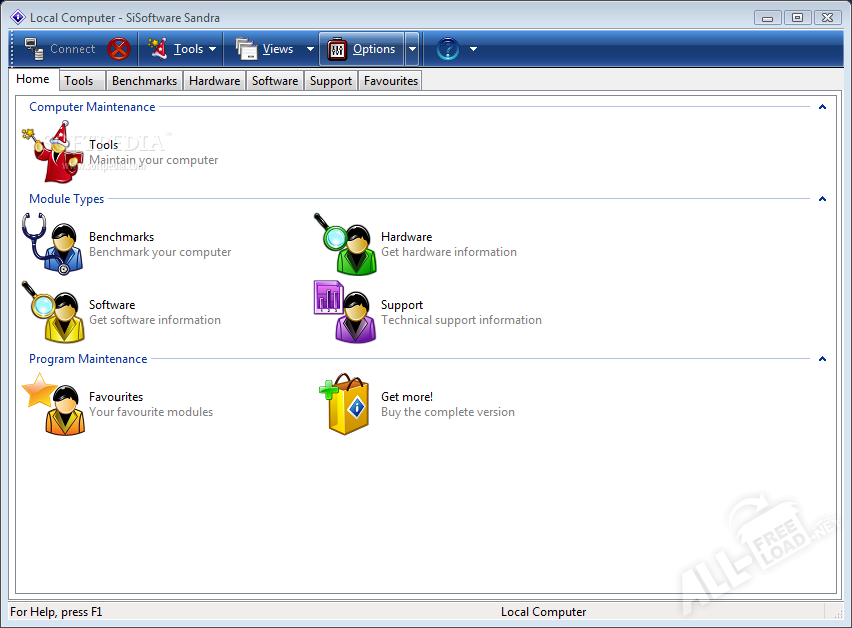Select the Favourites tab

390,81
